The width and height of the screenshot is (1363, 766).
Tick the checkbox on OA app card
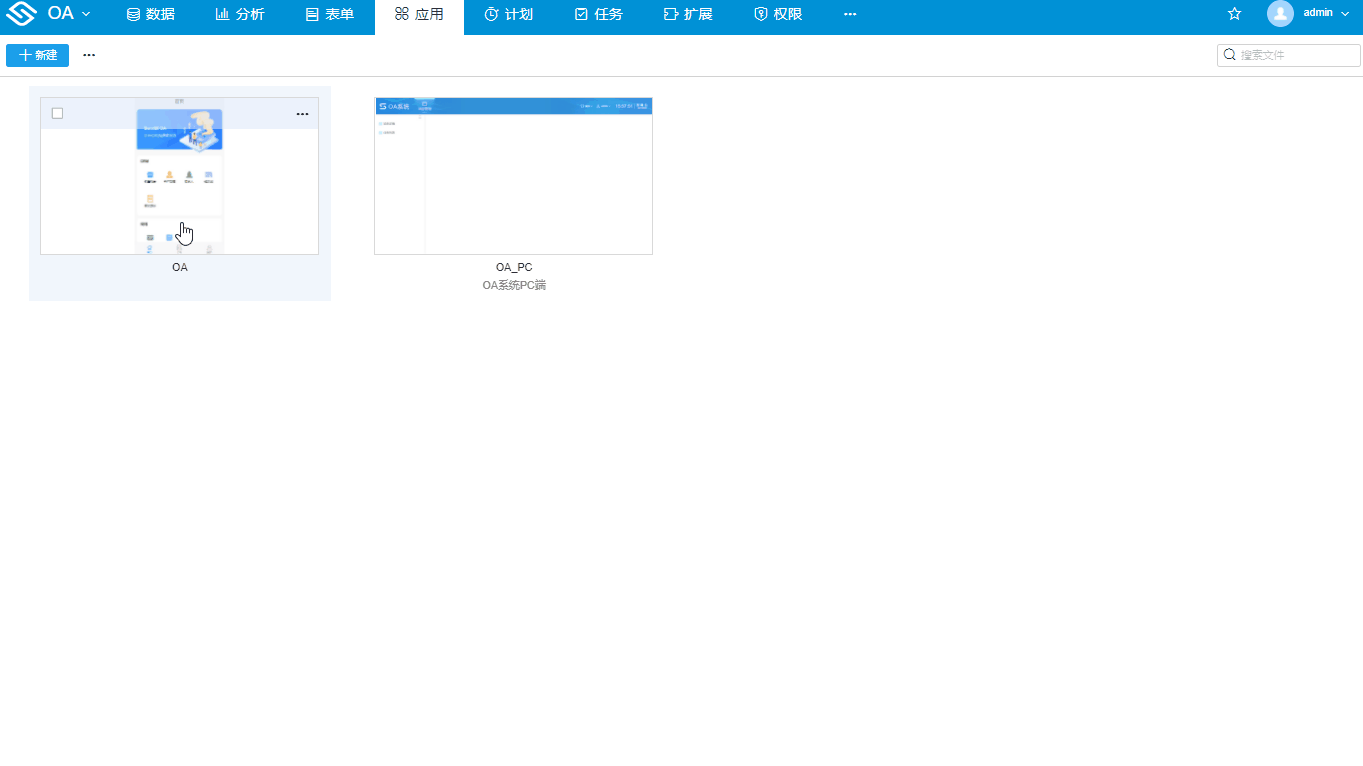tap(57, 113)
